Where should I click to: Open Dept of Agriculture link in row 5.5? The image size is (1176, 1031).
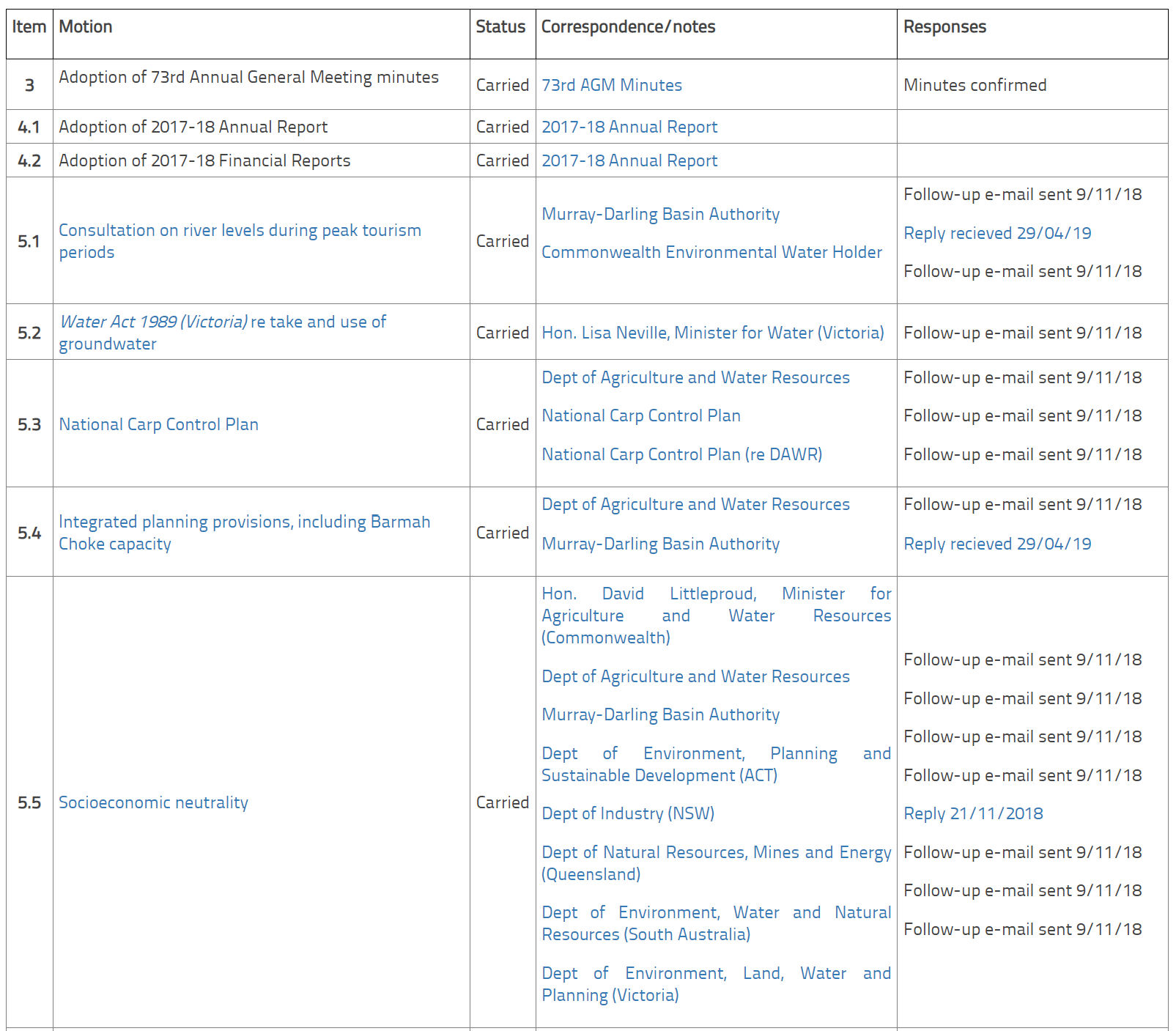[695, 676]
